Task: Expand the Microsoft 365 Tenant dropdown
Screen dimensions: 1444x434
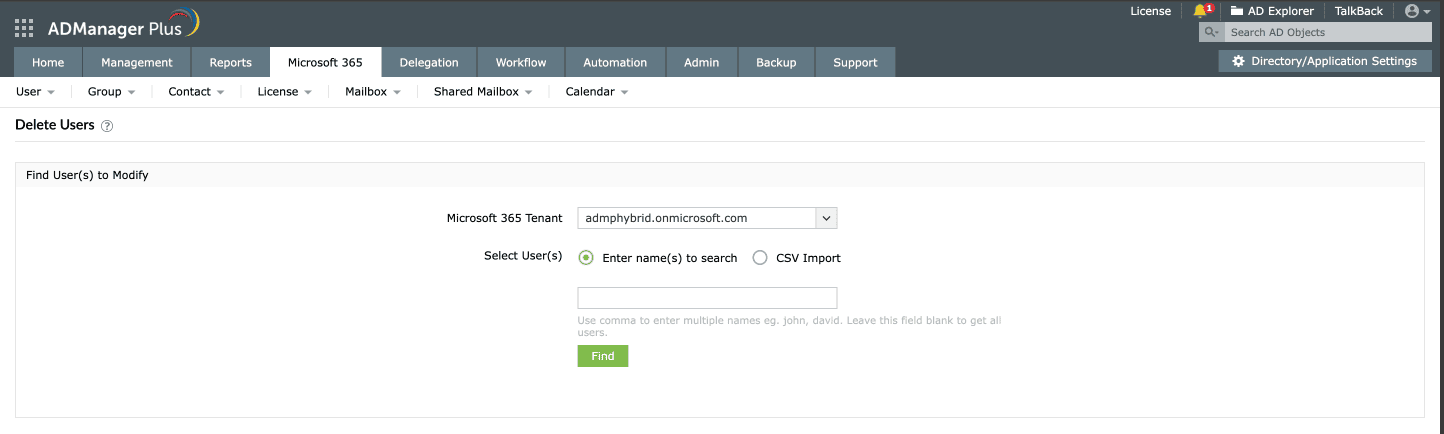Action: coord(826,218)
